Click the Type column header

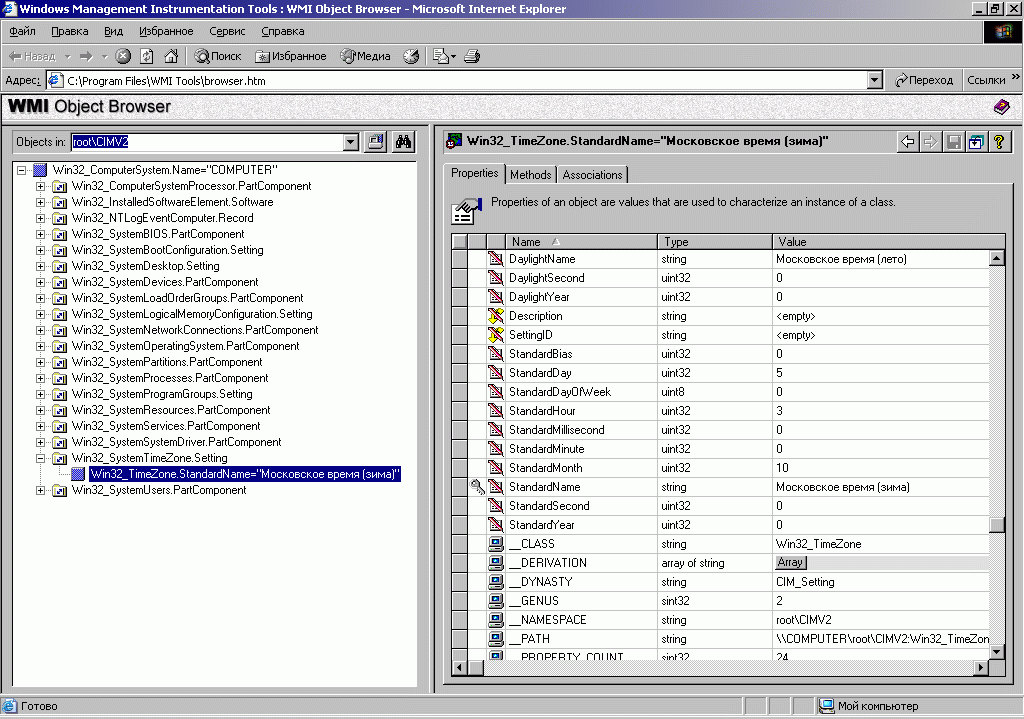tap(715, 242)
